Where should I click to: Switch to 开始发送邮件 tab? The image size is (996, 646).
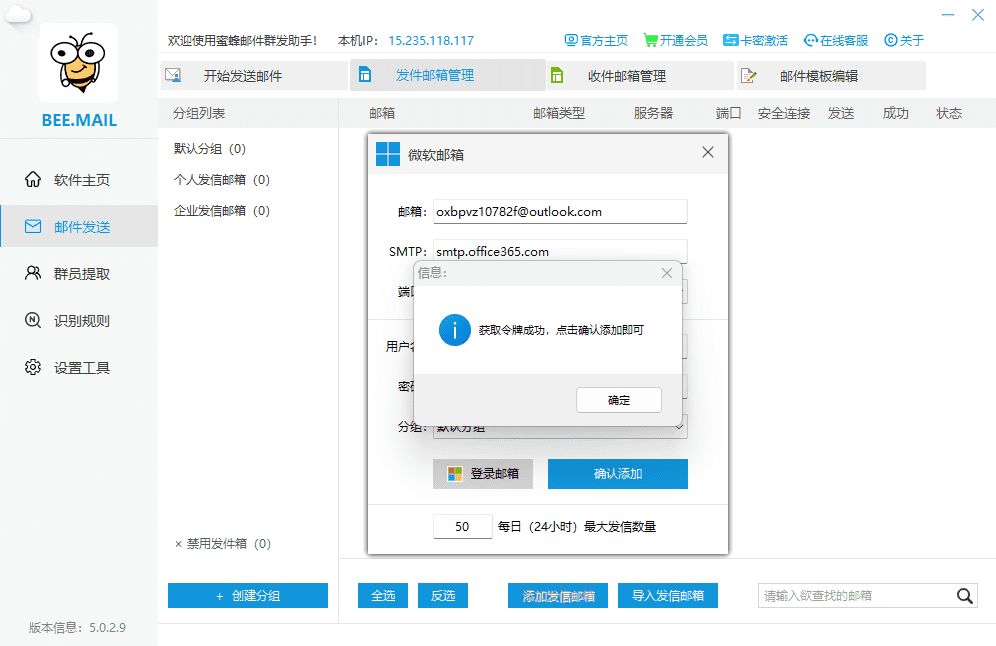coord(254,76)
